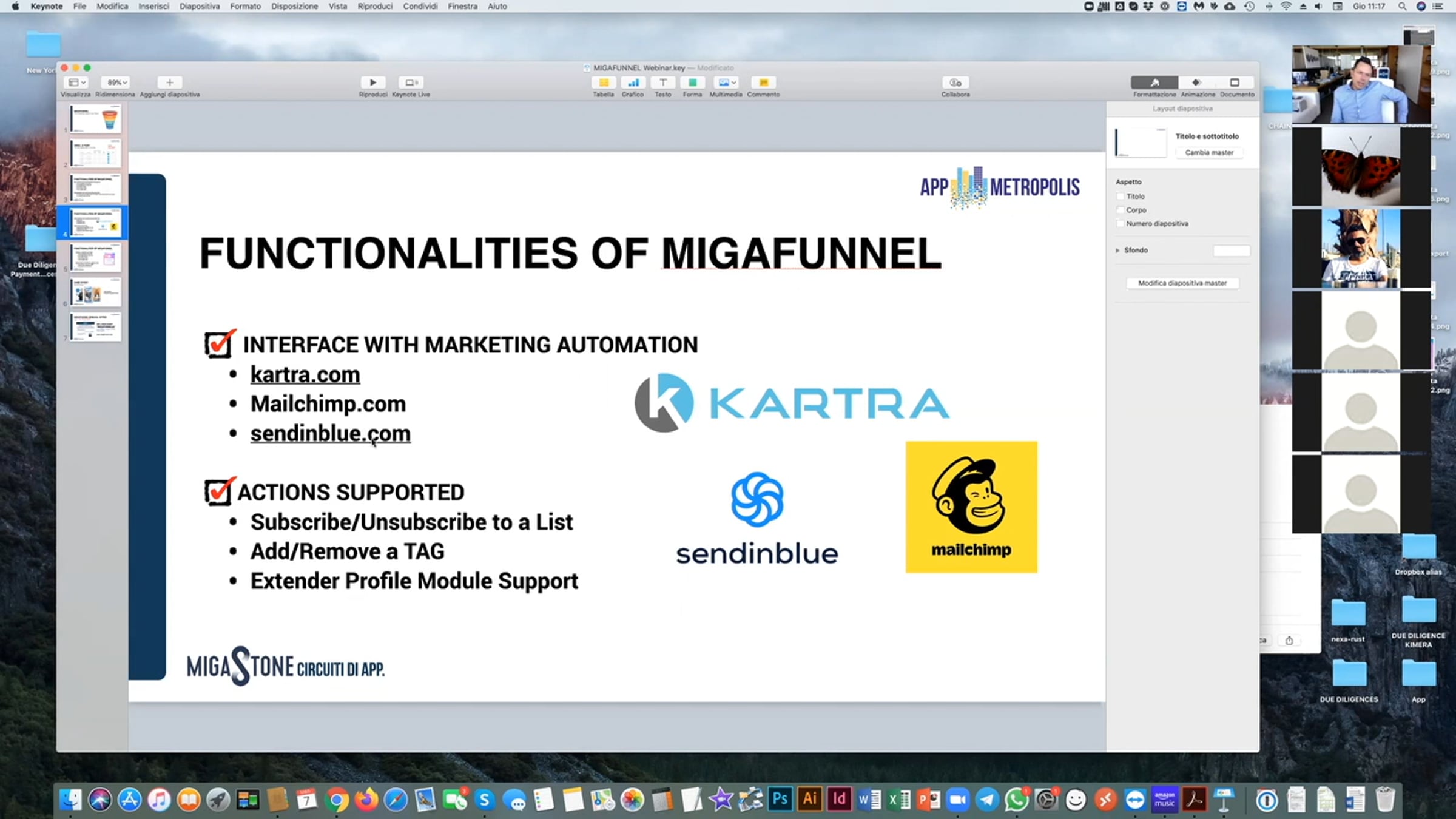Open the Visualizza view dropdown
The height and width of the screenshot is (819, 1456).
click(x=77, y=83)
